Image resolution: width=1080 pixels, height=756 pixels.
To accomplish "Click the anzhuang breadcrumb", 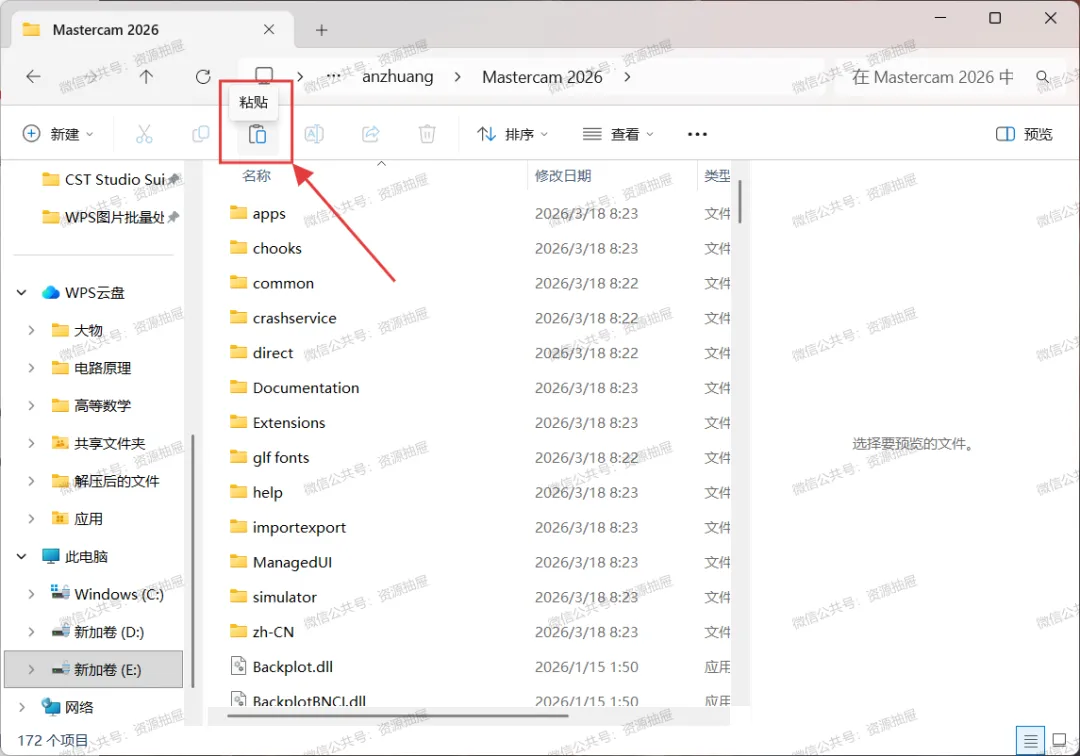I will (397, 76).
